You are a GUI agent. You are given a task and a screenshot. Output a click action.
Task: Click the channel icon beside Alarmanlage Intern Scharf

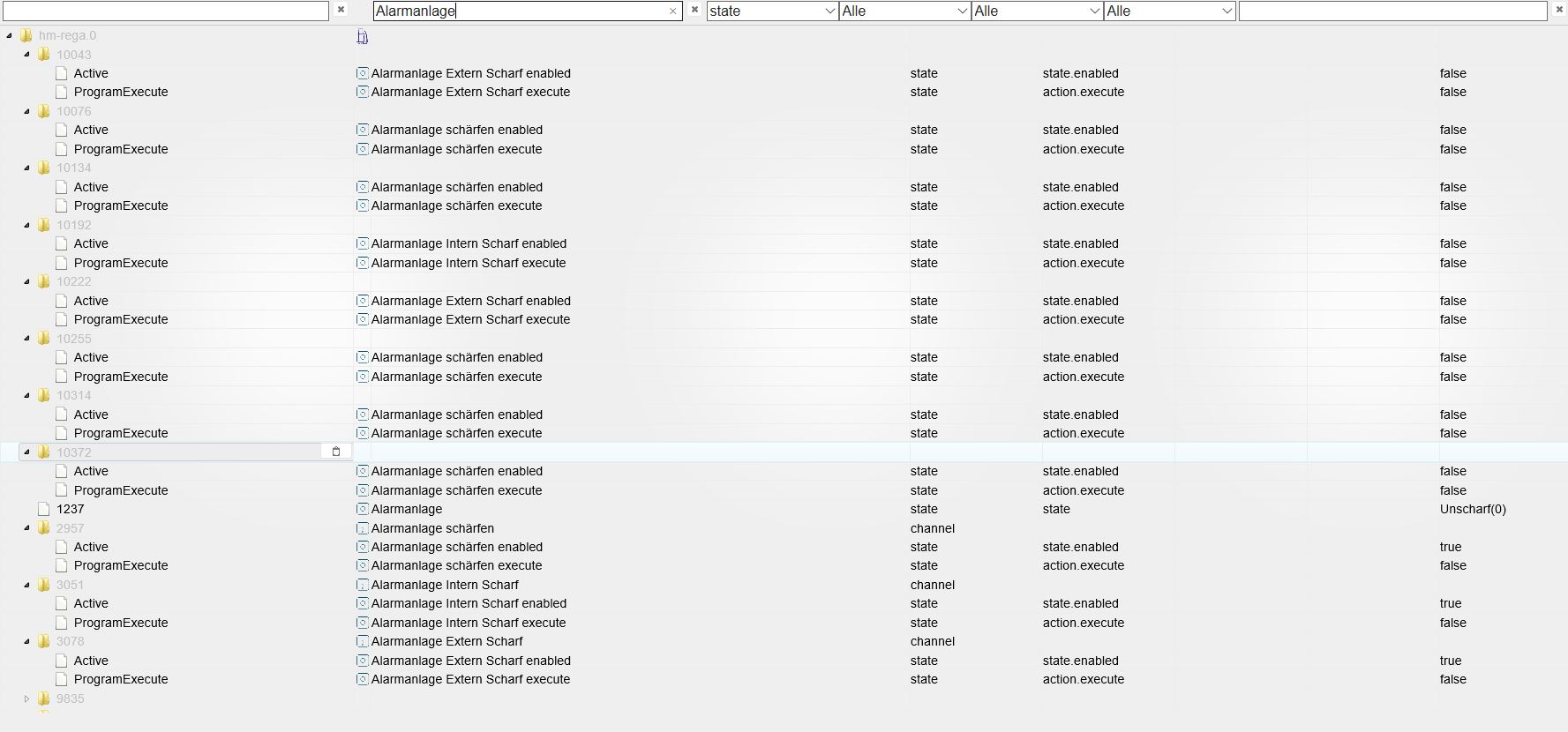pyautogui.click(x=362, y=585)
